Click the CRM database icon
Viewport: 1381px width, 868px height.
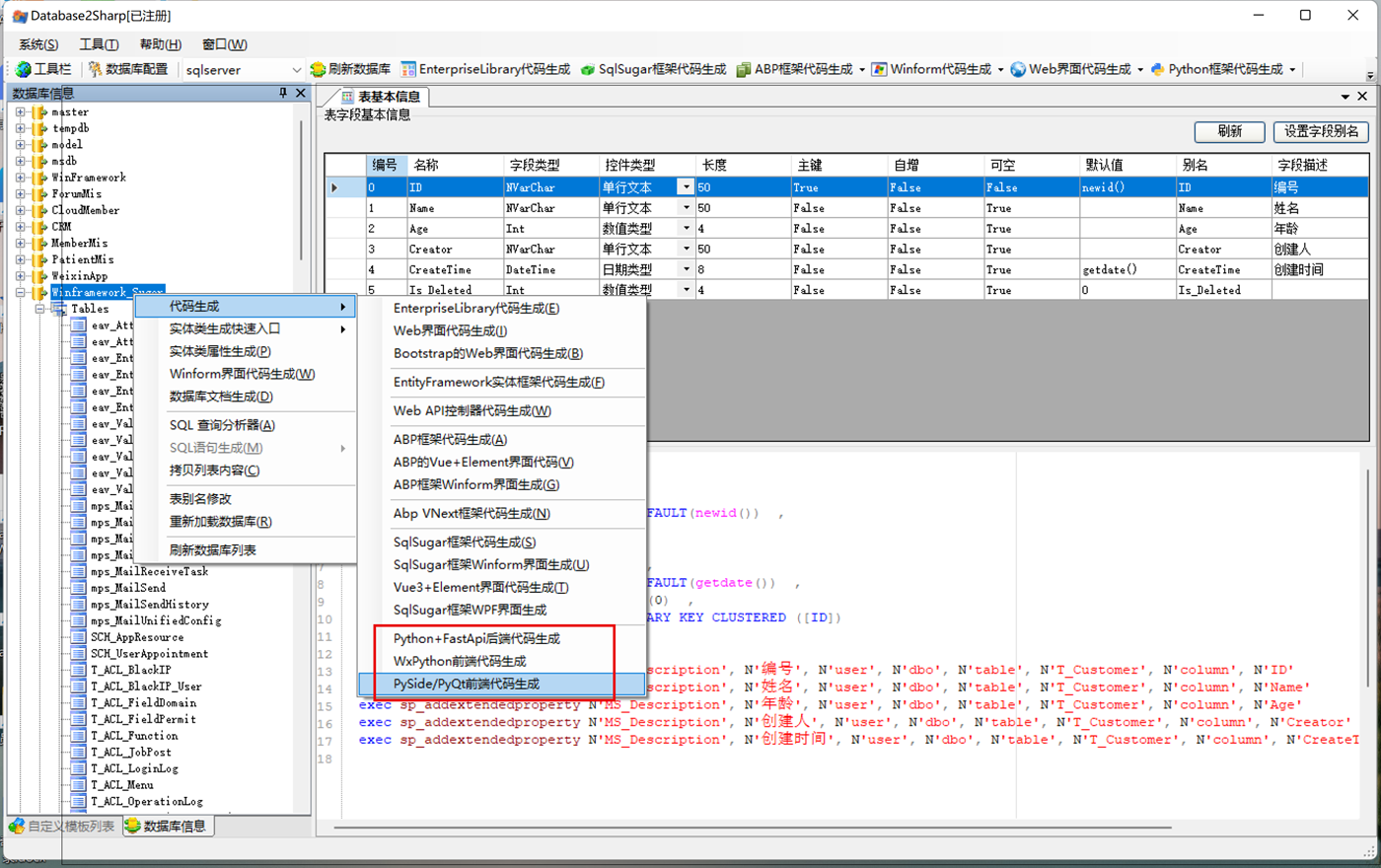(x=39, y=227)
